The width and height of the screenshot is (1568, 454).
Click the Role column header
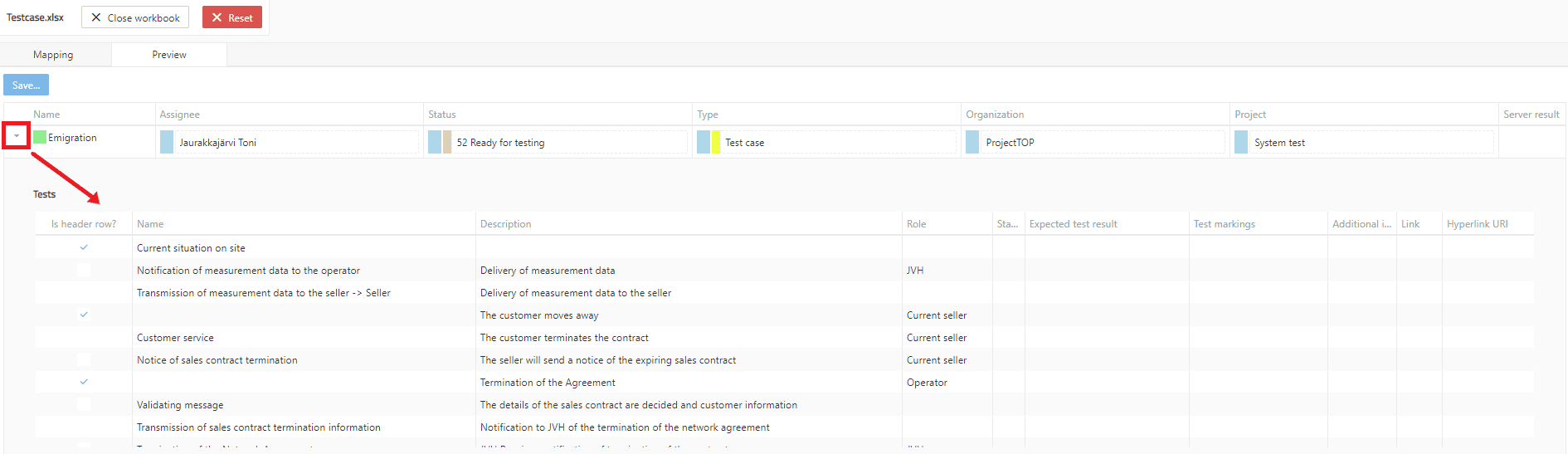tap(947, 224)
